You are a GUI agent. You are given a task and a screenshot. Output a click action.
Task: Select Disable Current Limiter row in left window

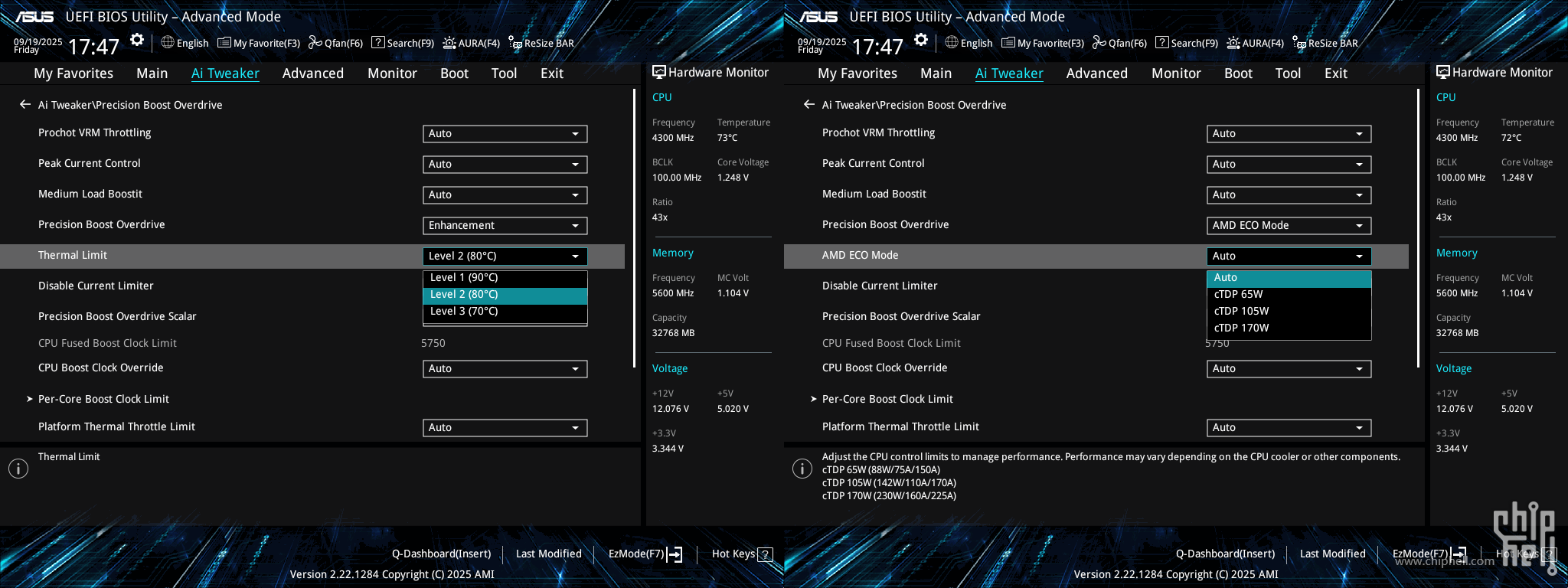click(x=312, y=286)
